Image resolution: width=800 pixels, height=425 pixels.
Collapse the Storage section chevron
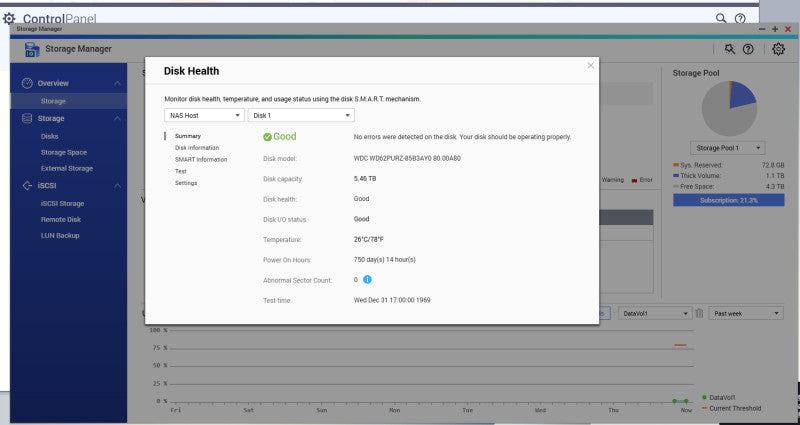pyautogui.click(x=117, y=118)
